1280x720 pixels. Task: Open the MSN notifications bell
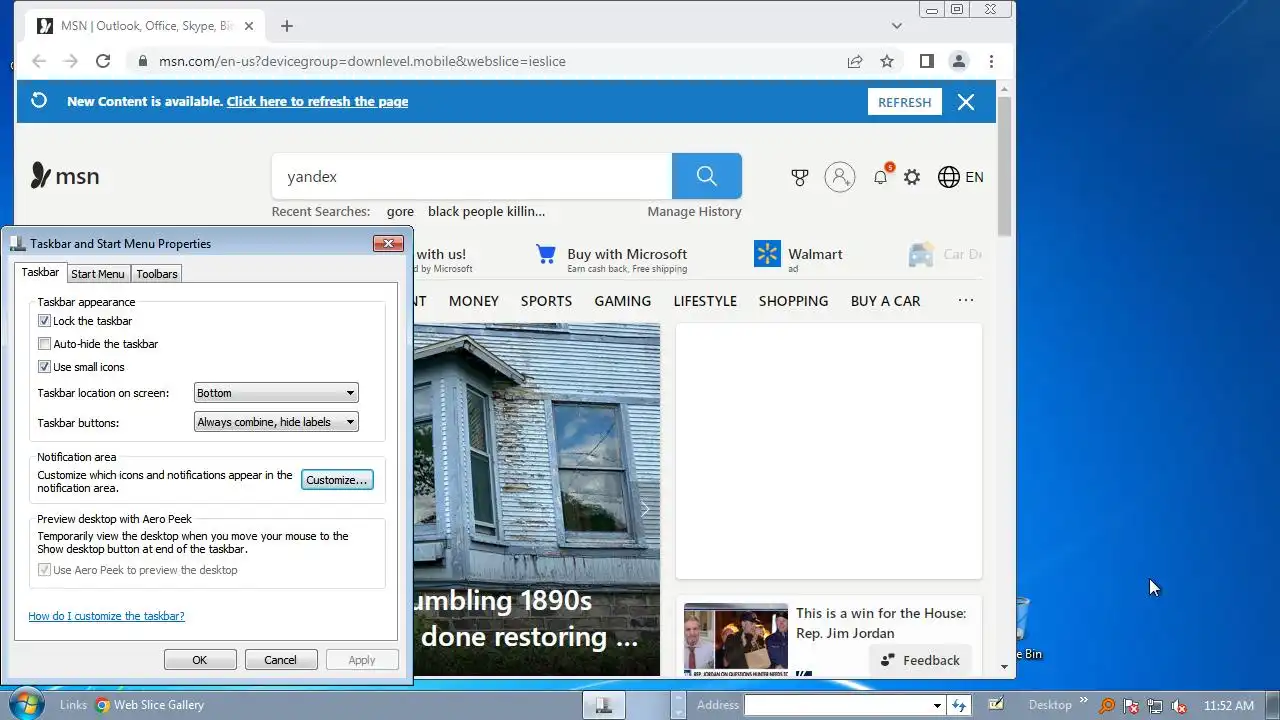click(880, 177)
